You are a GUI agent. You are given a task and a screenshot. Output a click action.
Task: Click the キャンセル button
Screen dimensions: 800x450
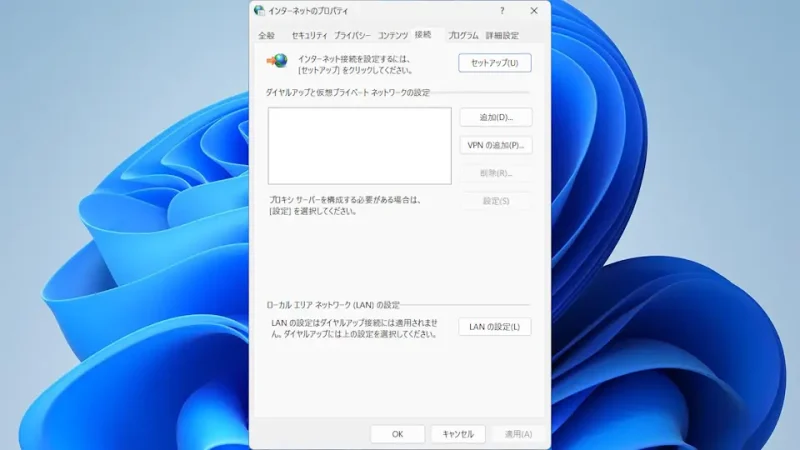pyautogui.click(x=458, y=434)
